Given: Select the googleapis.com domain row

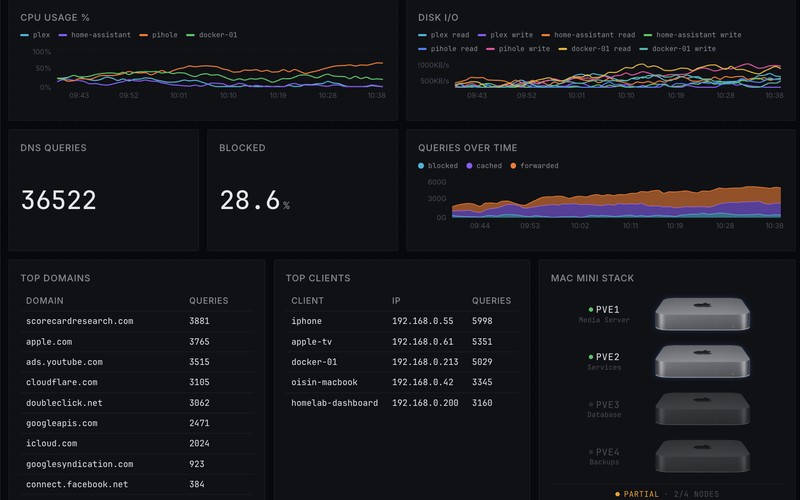Looking at the screenshot, I should (x=137, y=423).
